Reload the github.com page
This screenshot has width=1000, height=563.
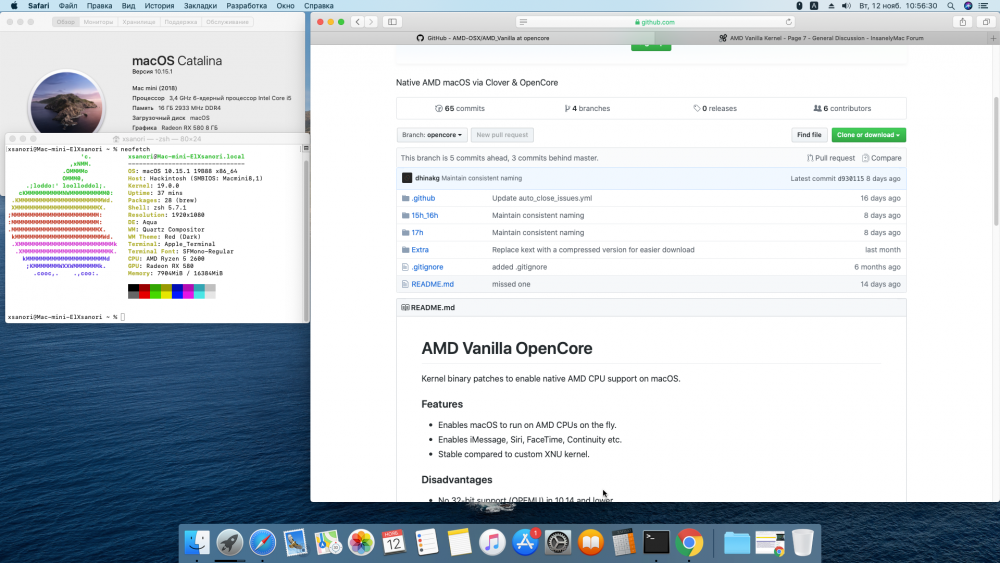click(x=789, y=22)
